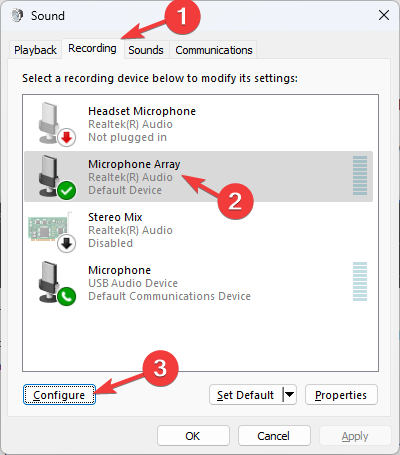
Task: Click the Sound speaker icon in title bar
Action: pyautogui.click(x=17, y=15)
